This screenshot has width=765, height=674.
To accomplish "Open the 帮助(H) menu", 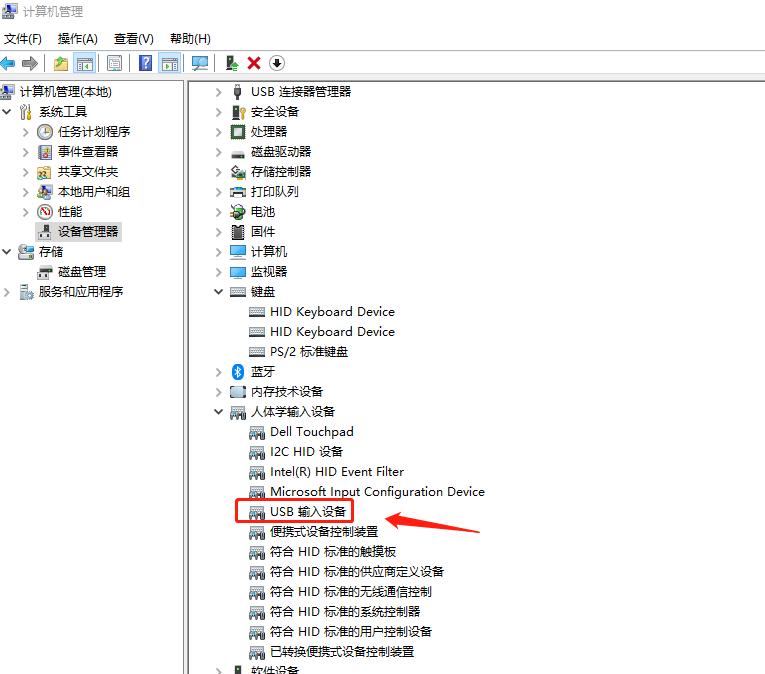I will [190, 39].
